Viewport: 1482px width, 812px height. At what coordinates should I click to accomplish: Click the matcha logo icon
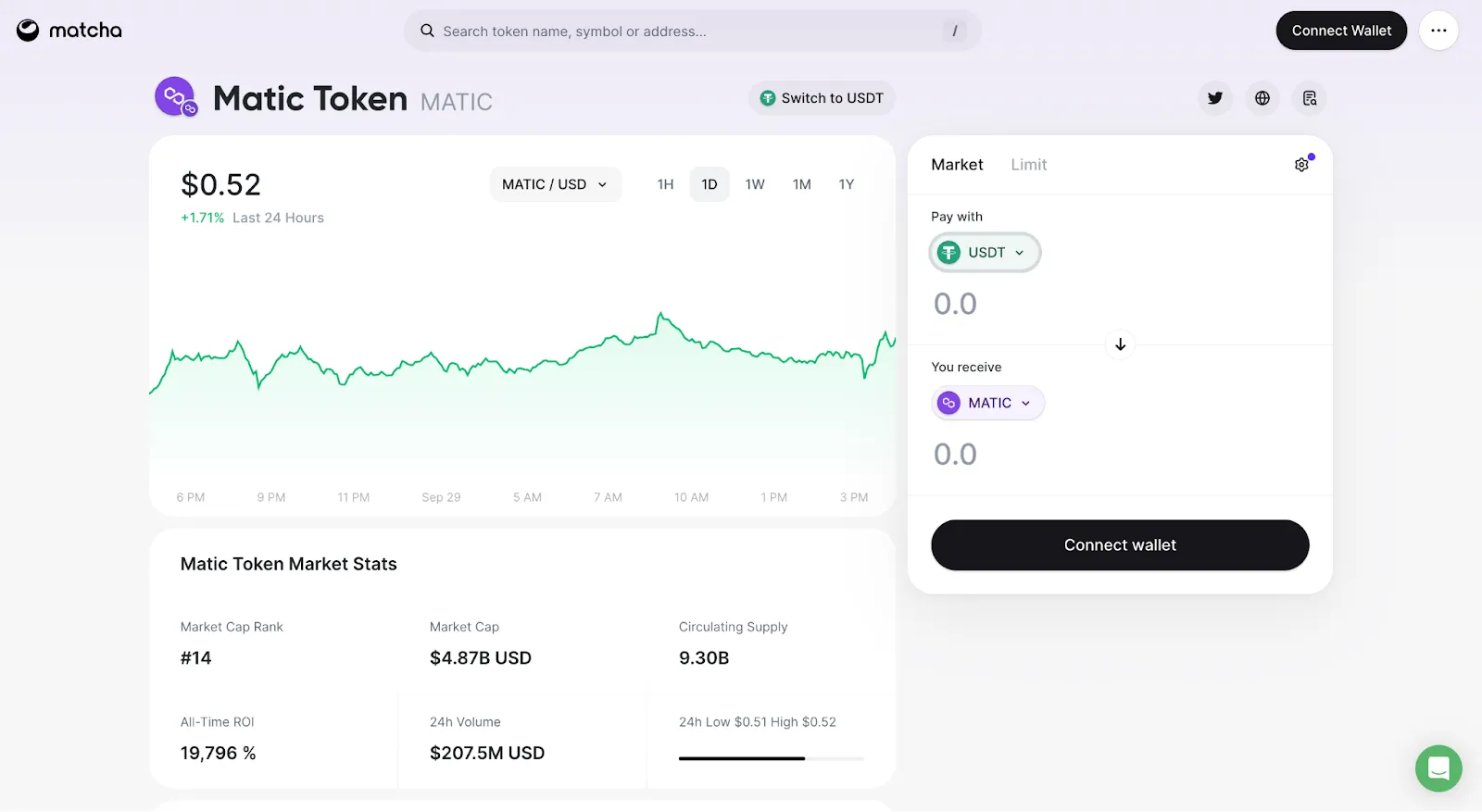coord(28,31)
